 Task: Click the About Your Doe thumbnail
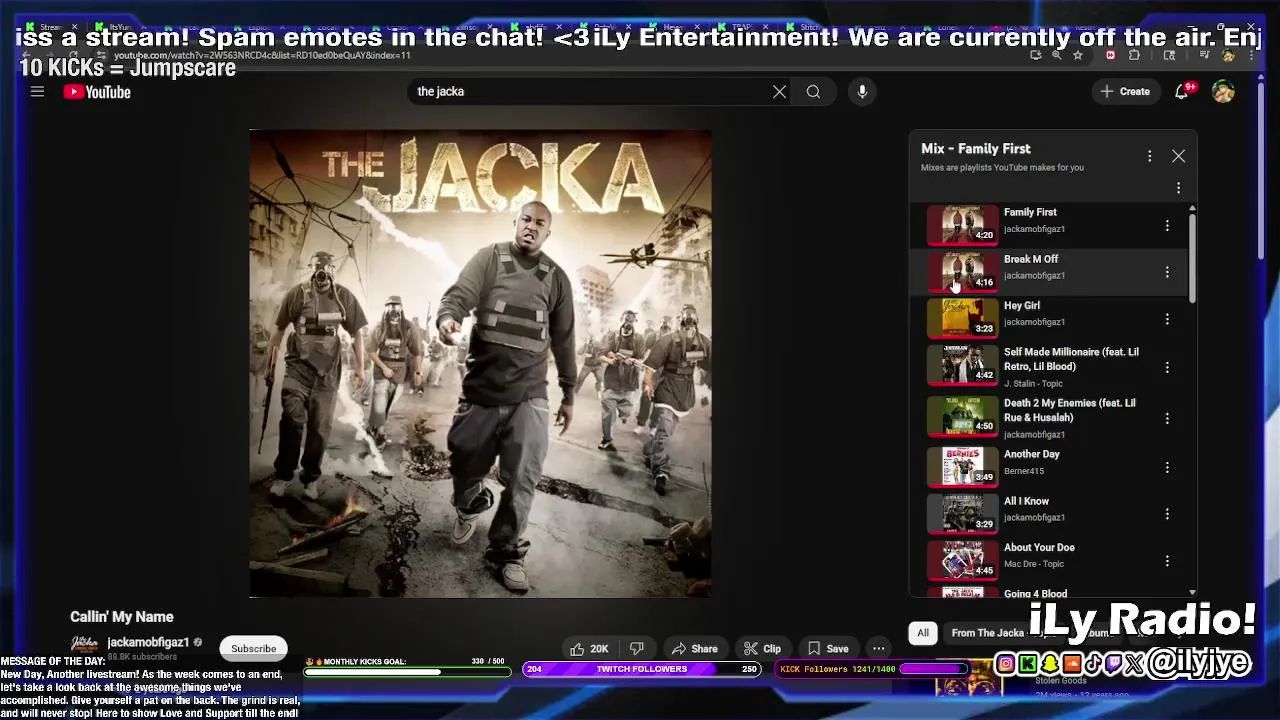[x=963, y=560]
